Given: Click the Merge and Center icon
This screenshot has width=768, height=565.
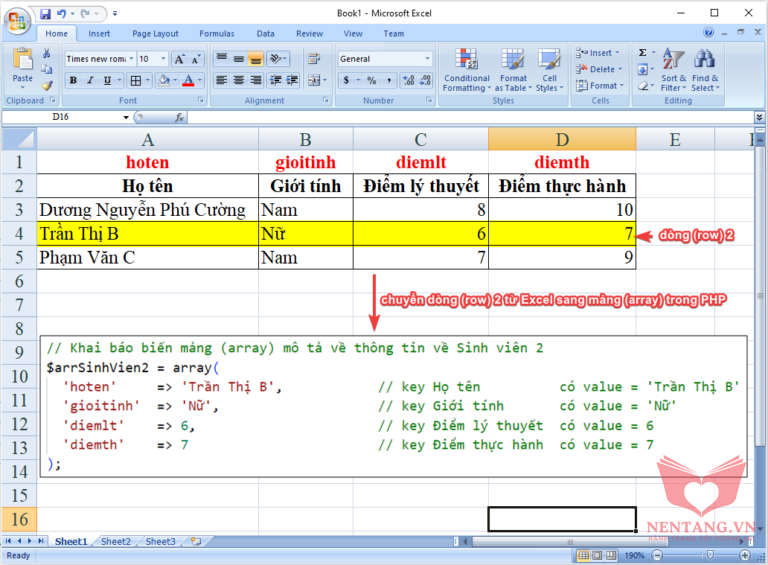Looking at the screenshot, I should tap(314, 80).
